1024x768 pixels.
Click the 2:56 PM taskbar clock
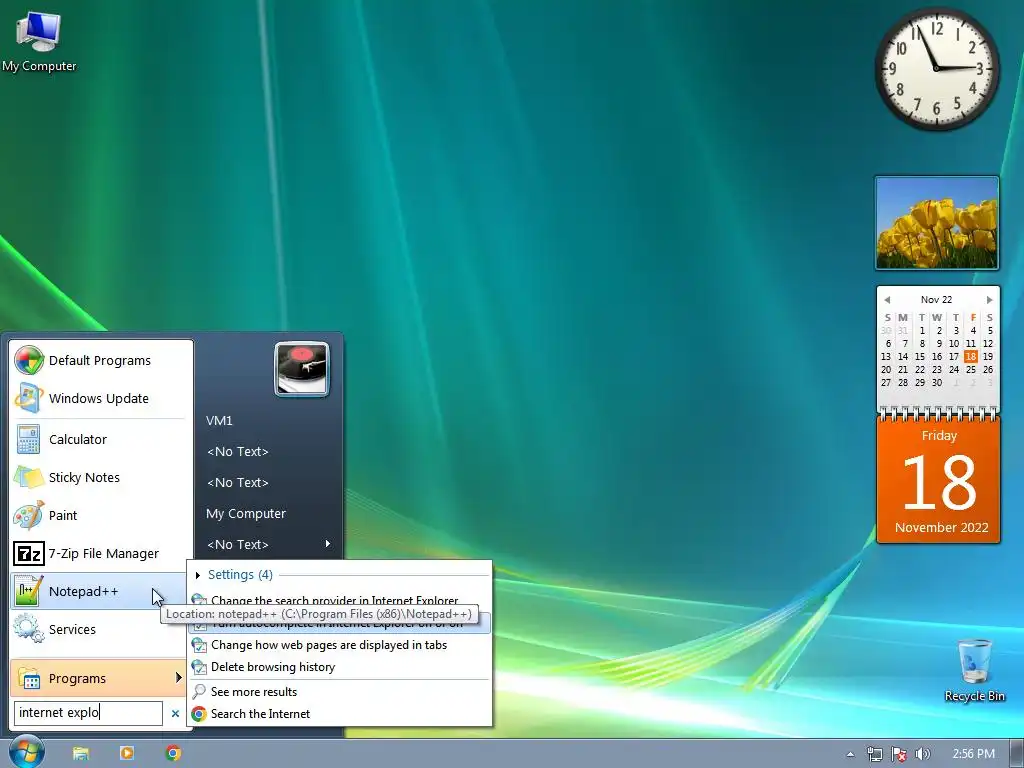[x=973, y=754]
